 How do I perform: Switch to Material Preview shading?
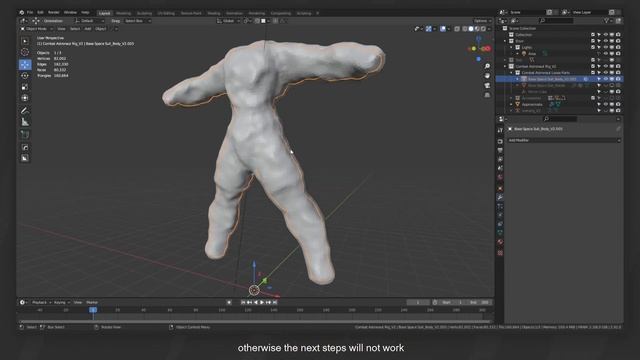coord(477,29)
